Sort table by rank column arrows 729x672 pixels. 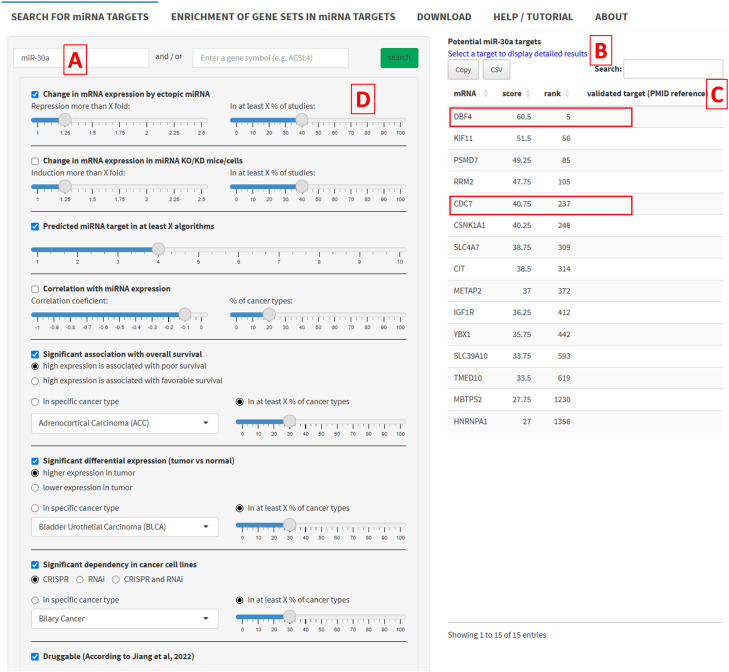pyautogui.click(x=567, y=94)
